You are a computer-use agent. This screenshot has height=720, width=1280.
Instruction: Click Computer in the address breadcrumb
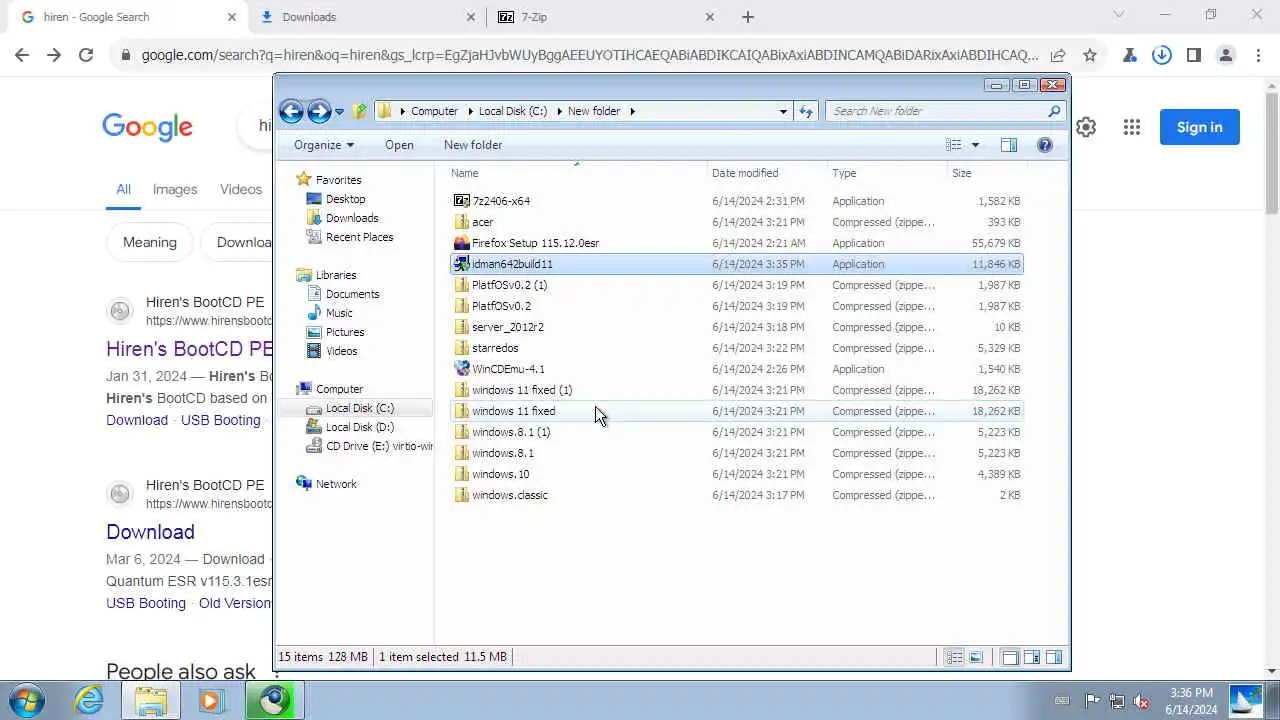[434, 111]
